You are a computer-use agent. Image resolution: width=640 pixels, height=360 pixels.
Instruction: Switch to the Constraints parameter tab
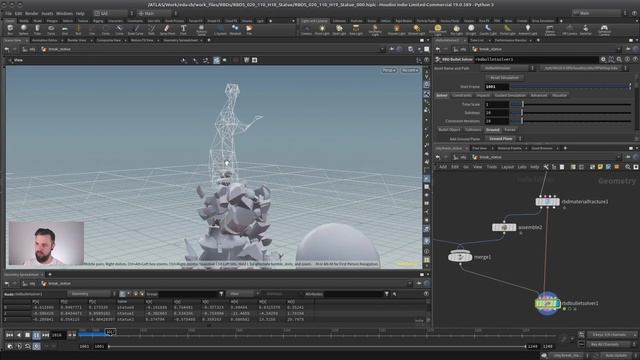click(x=462, y=96)
